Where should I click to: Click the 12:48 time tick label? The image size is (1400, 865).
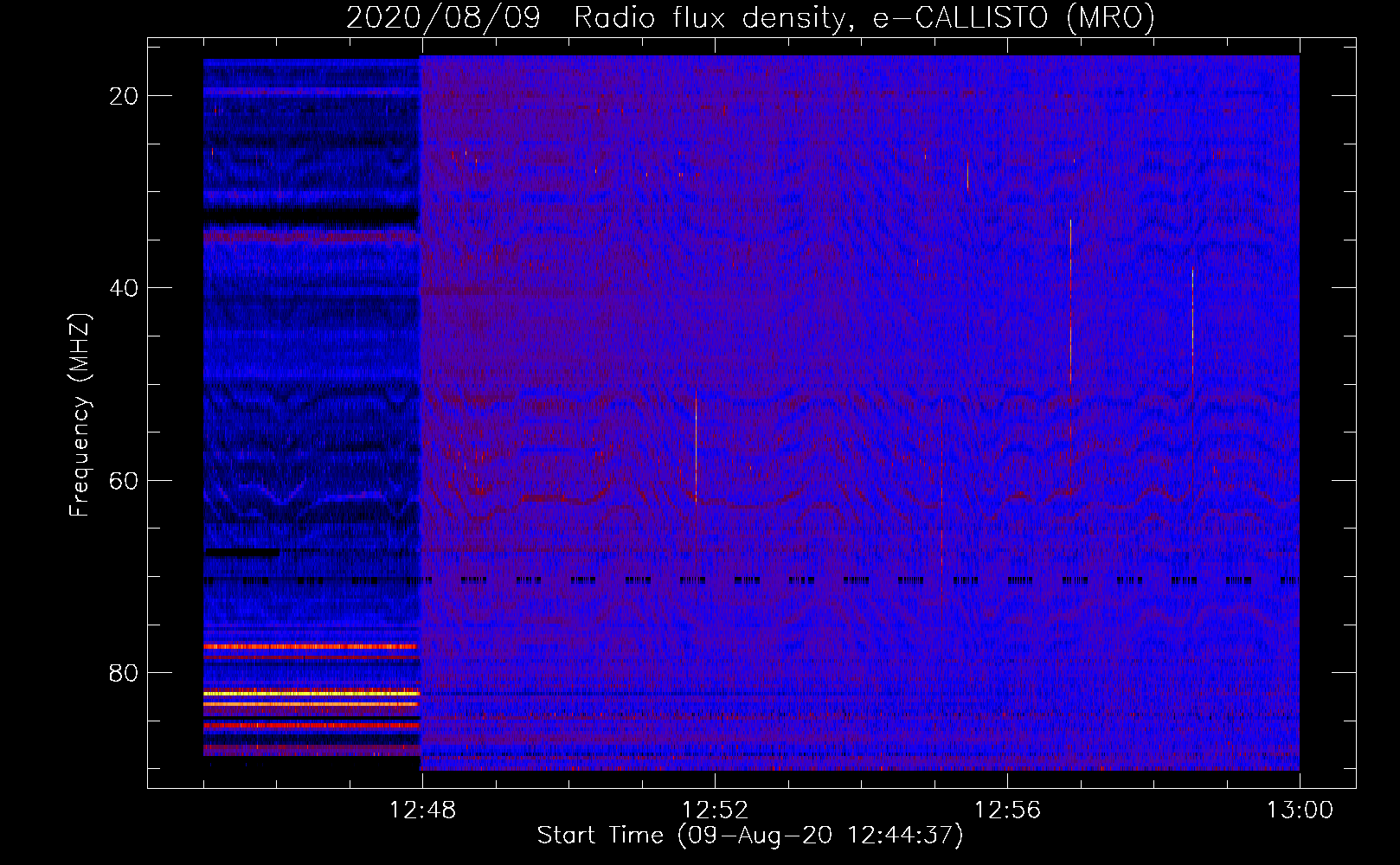pyautogui.click(x=422, y=811)
